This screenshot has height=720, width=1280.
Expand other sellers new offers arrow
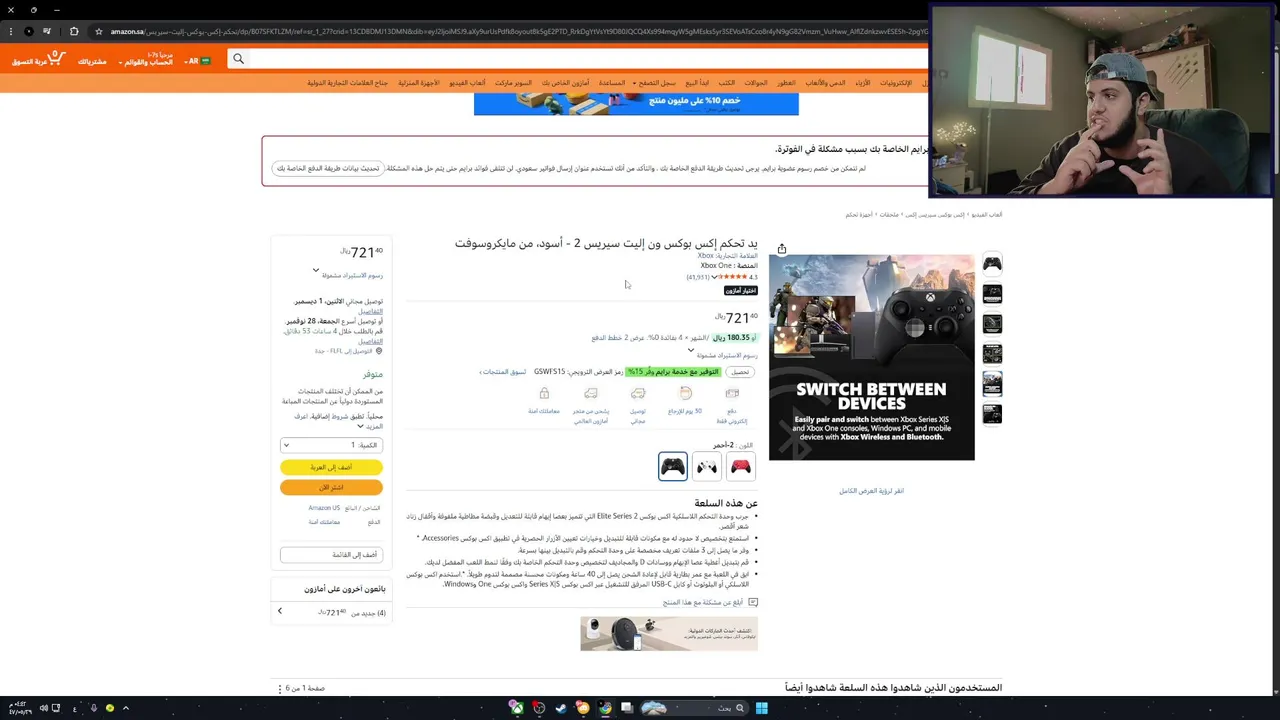[279, 611]
